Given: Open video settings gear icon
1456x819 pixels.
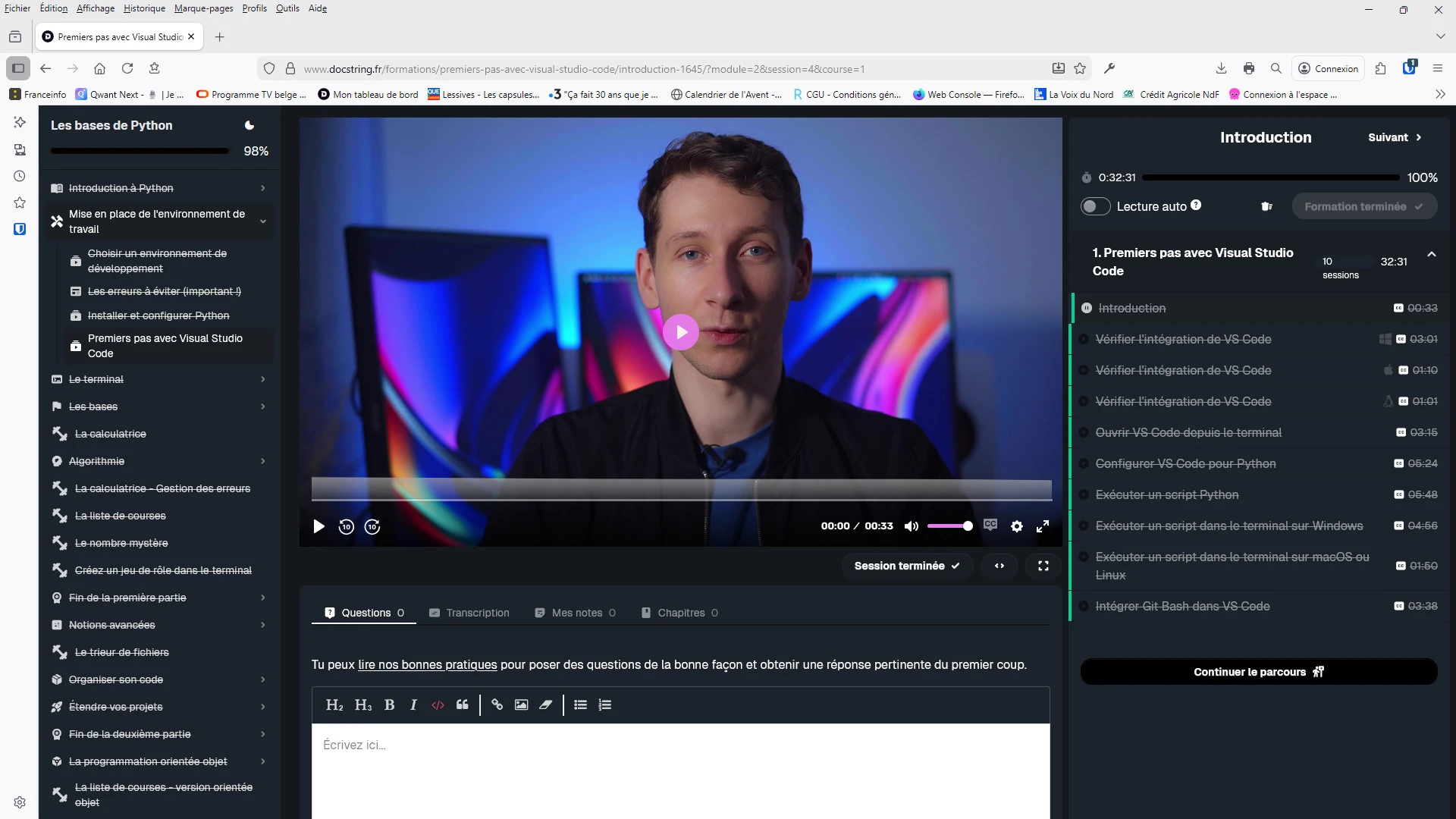Looking at the screenshot, I should pyautogui.click(x=1017, y=526).
